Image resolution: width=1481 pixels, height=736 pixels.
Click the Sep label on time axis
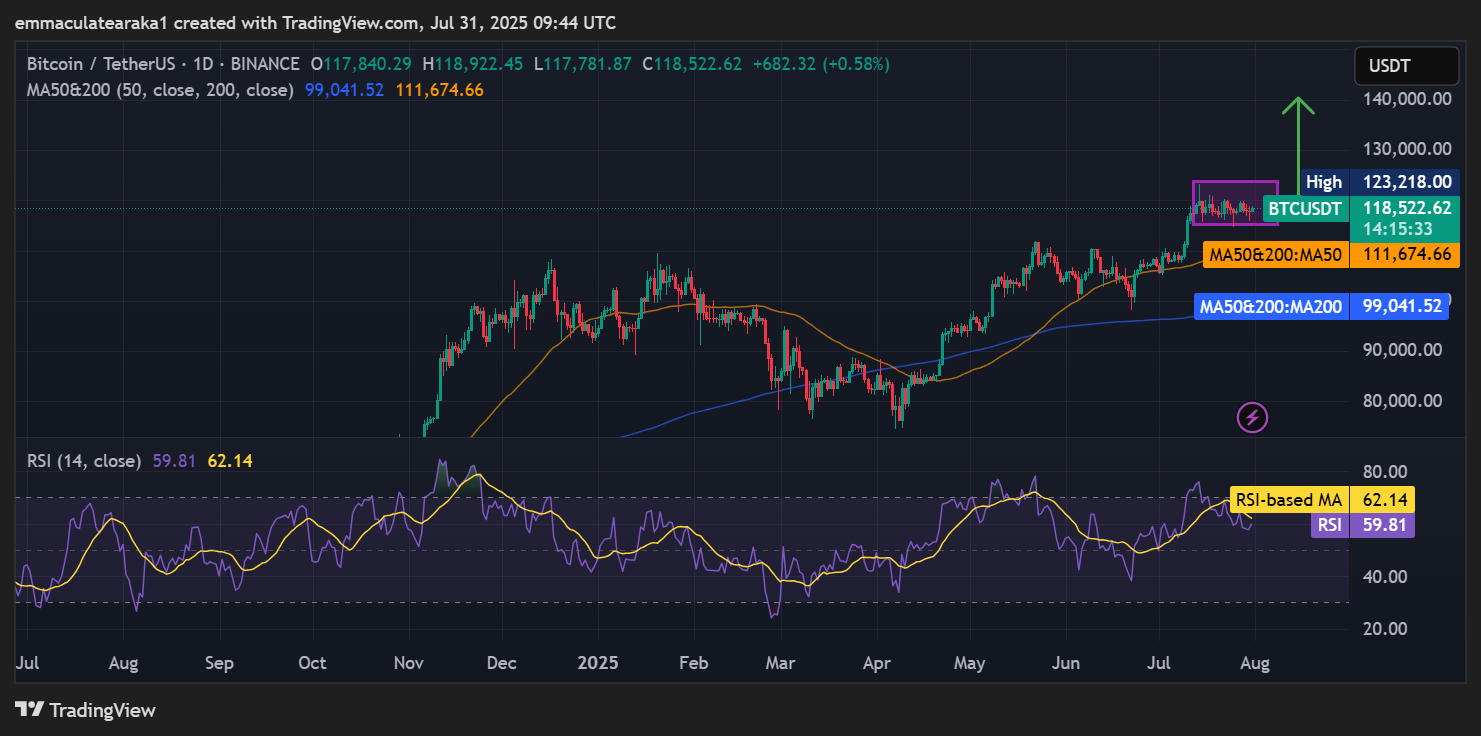point(218,662)
